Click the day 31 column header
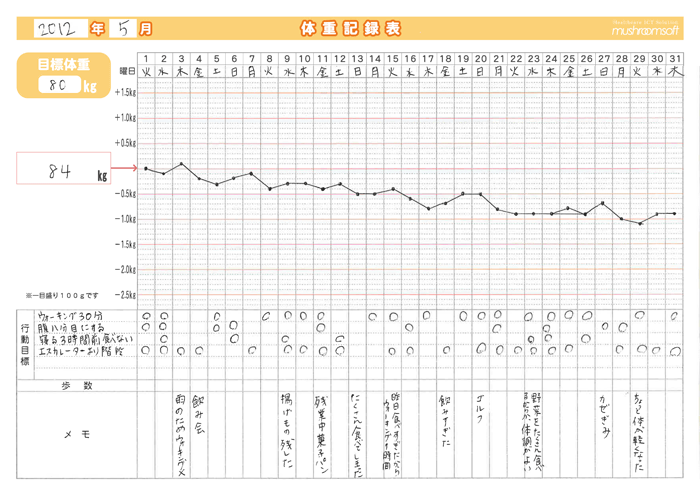Image resolution: width=700 pixels, height=495 pixels. (675, 58)
